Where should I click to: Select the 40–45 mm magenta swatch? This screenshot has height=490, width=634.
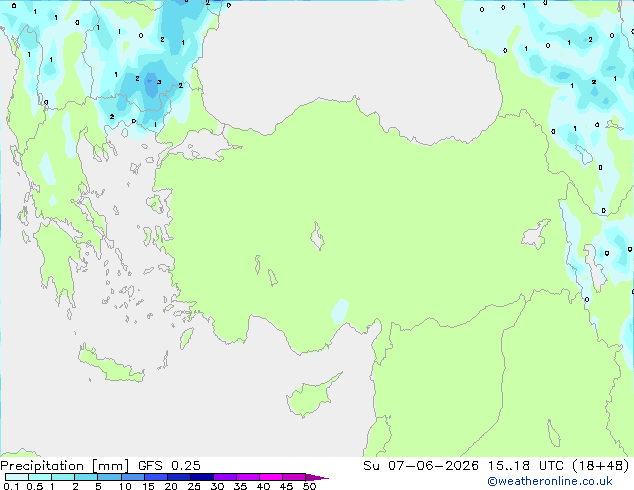point(271,477)
